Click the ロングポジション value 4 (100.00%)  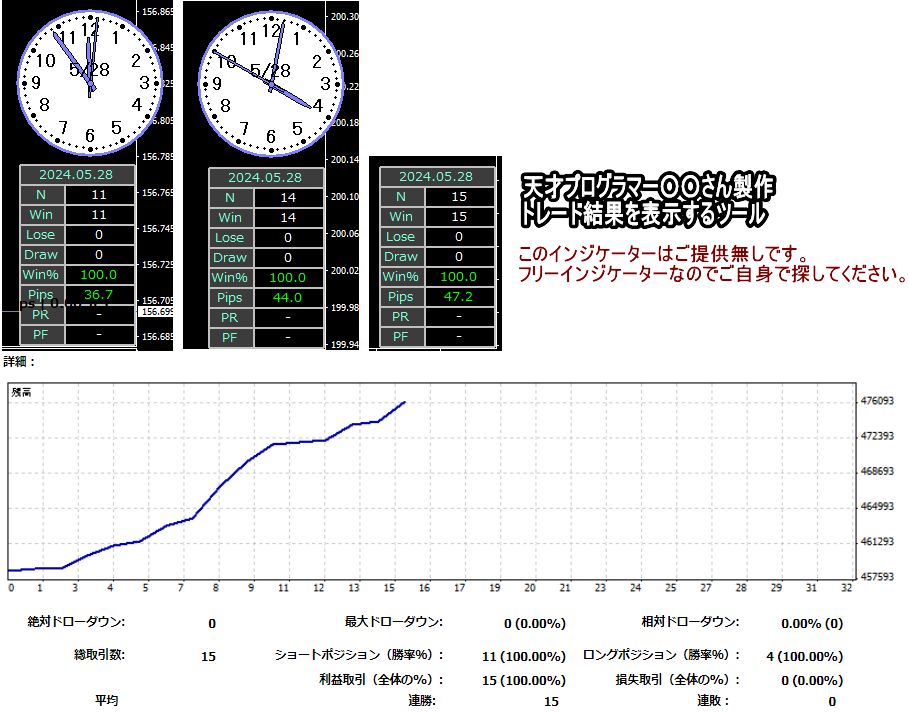(x=804, y=657)
